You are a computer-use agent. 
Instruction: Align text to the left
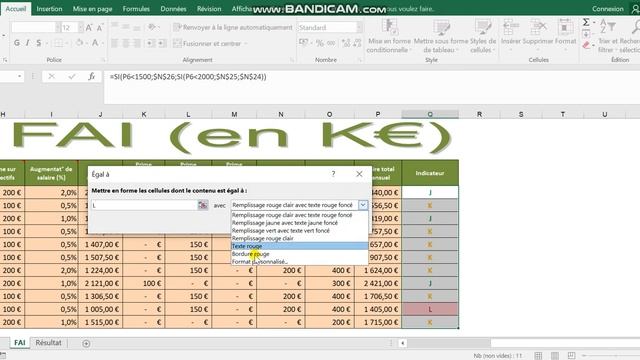pos(115,43)
